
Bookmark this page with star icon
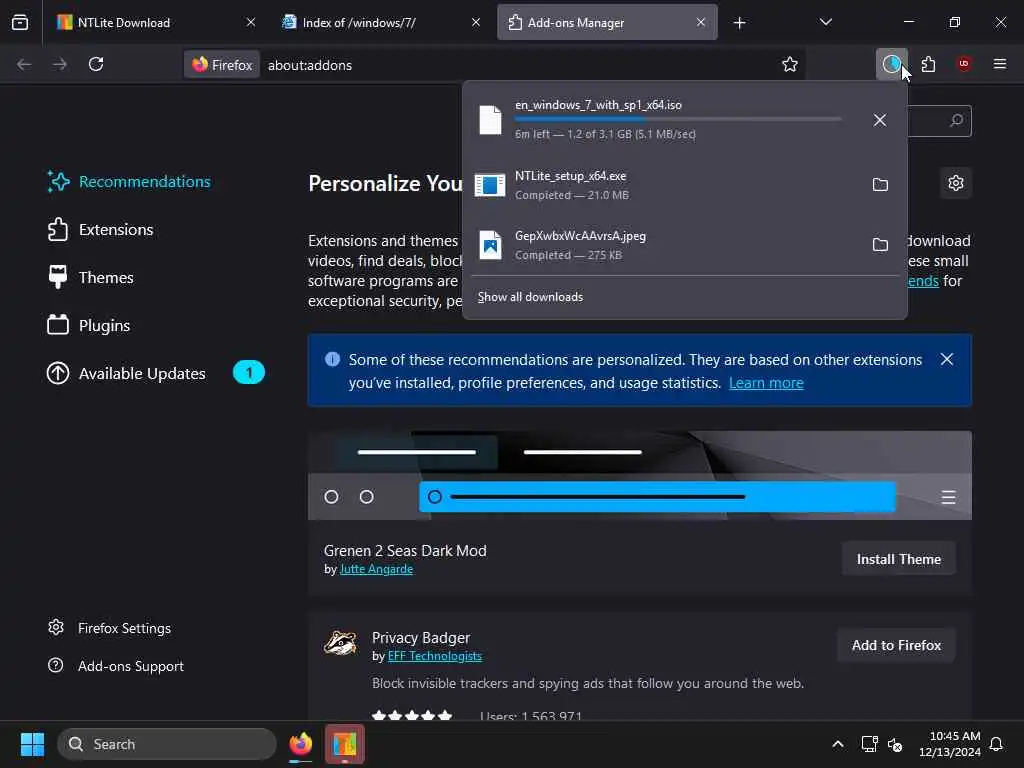(790, 64)
